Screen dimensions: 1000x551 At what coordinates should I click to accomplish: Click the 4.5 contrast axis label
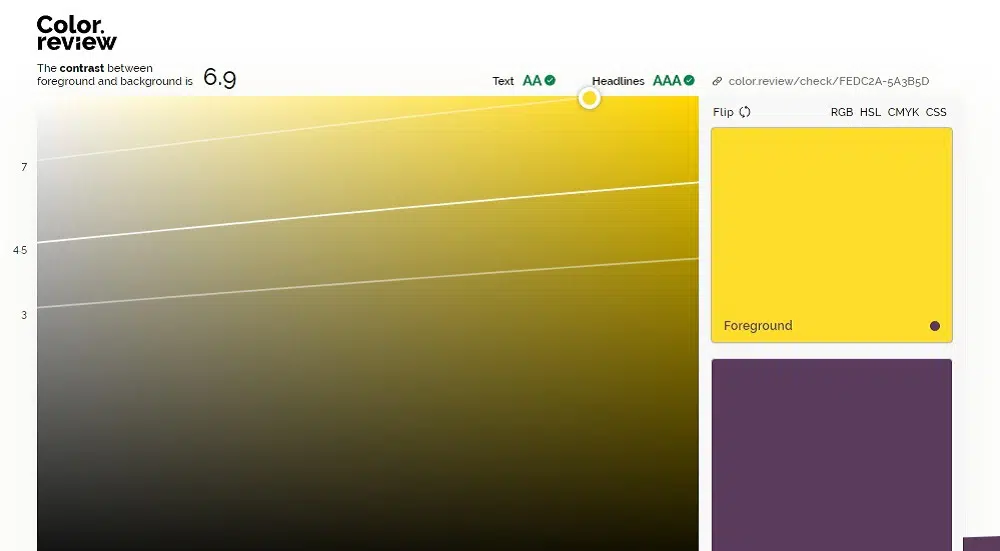20,250
